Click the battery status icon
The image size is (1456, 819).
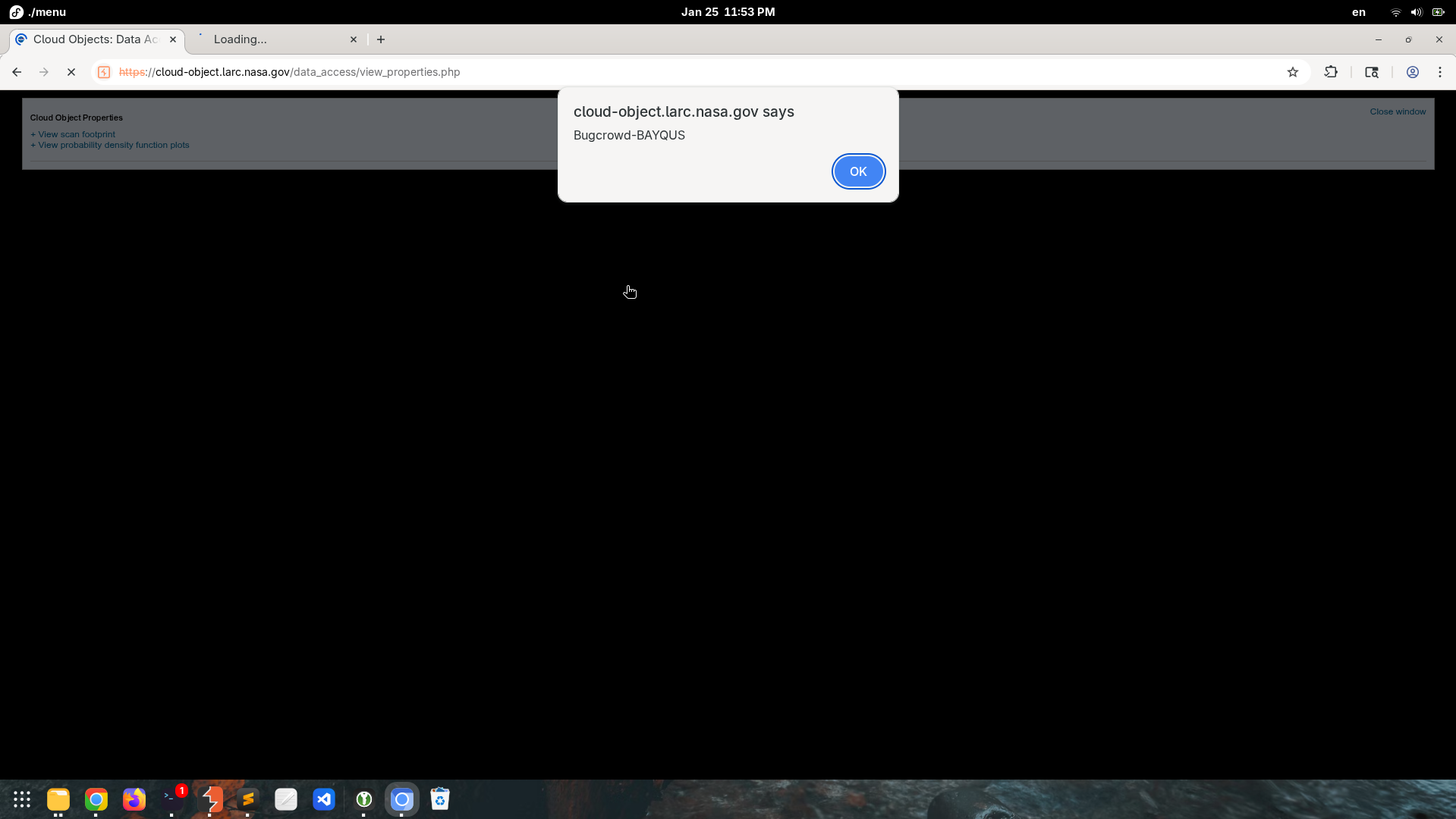pyautogui.click(x=1438, y=12)
